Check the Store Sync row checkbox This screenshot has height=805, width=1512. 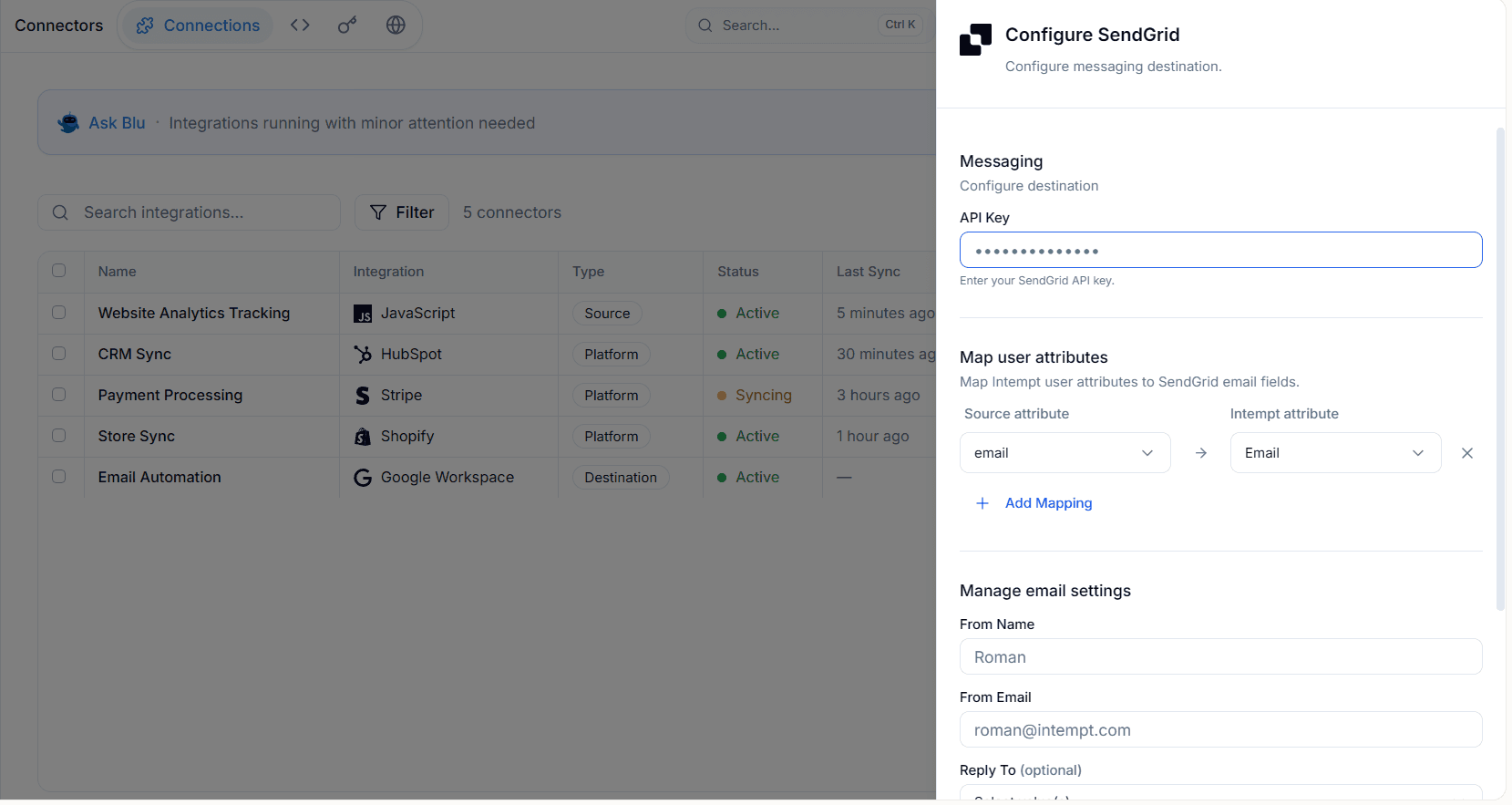[59, 436]
